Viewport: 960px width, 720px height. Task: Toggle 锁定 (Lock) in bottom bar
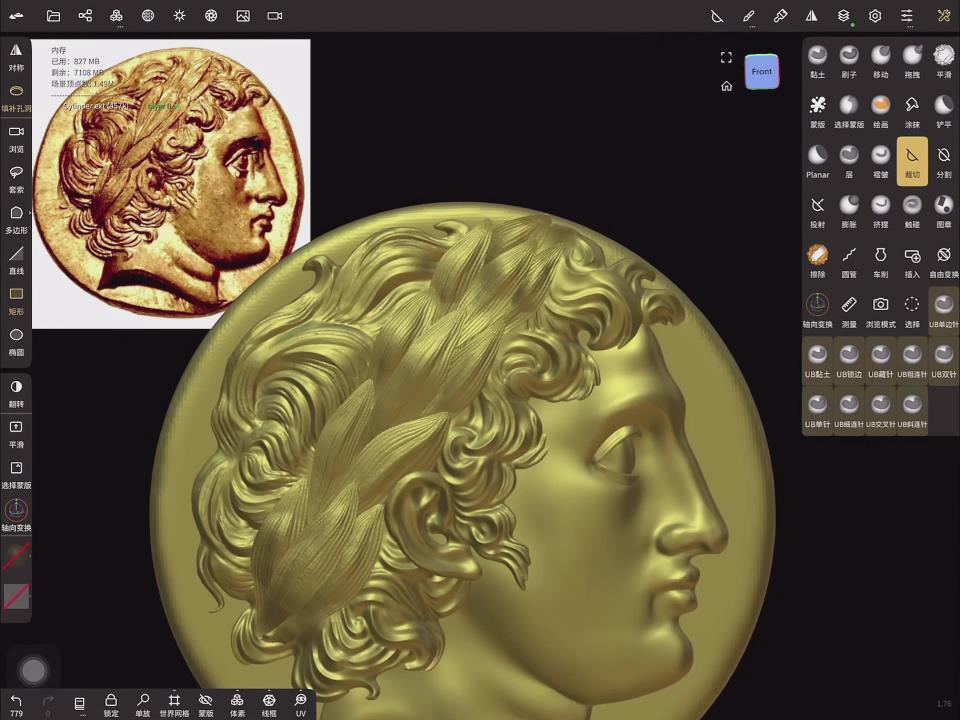[111, 705]
